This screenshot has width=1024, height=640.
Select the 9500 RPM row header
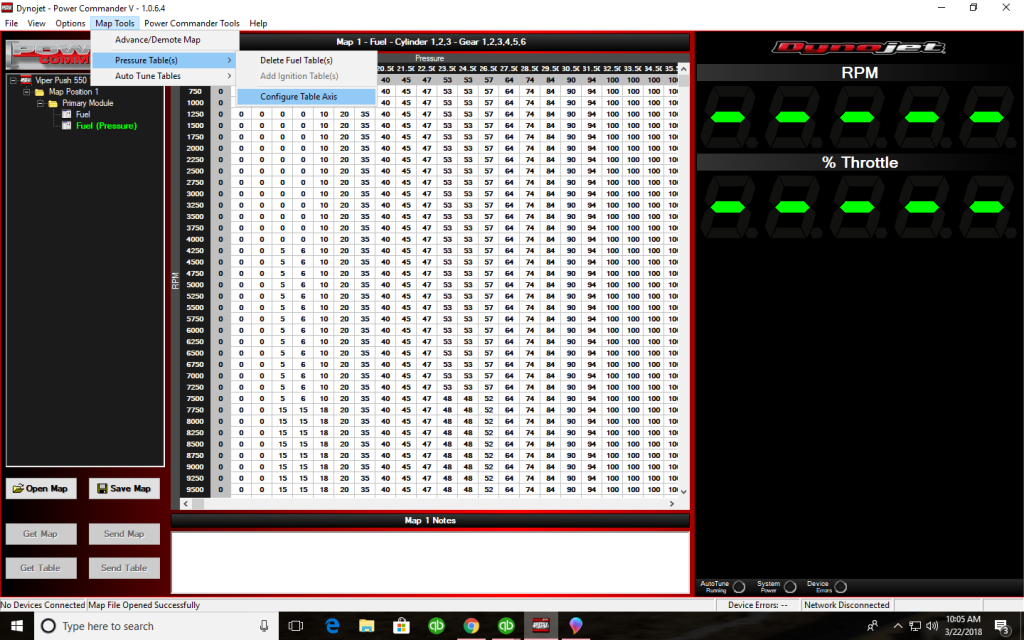[195, 490]
